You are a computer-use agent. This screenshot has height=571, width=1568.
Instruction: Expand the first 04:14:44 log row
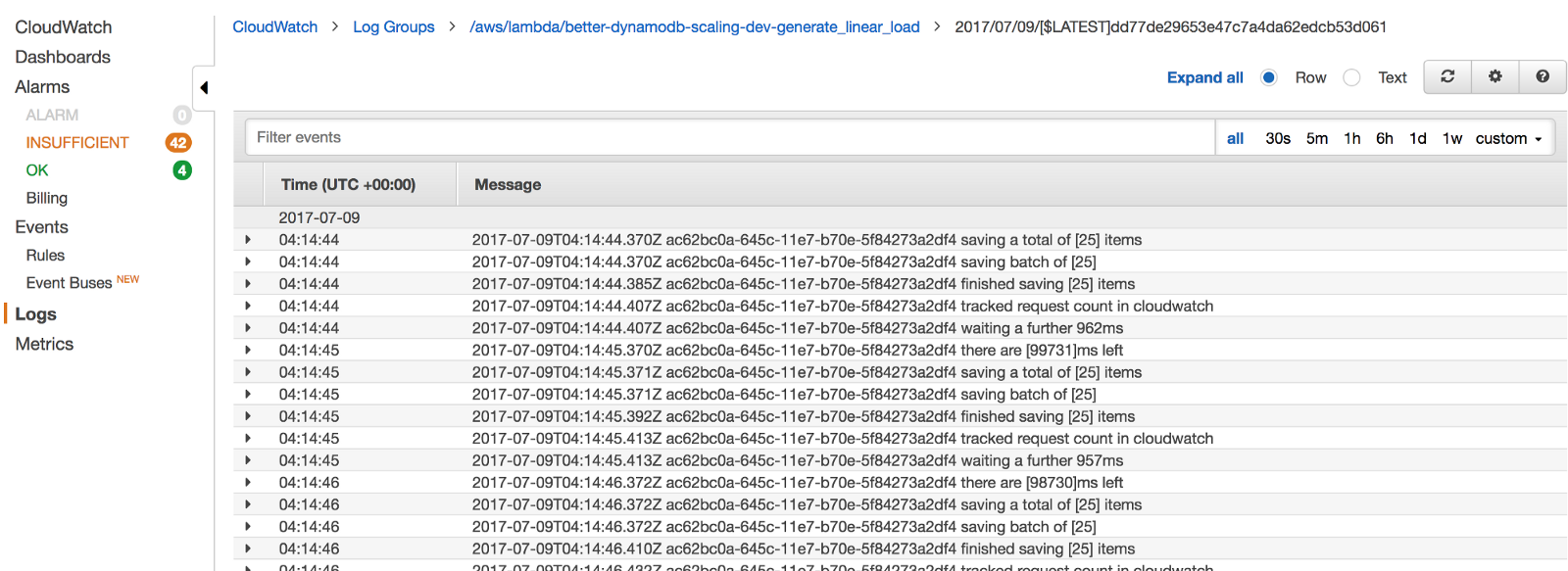pyautogui.click(x=248, y=240)
